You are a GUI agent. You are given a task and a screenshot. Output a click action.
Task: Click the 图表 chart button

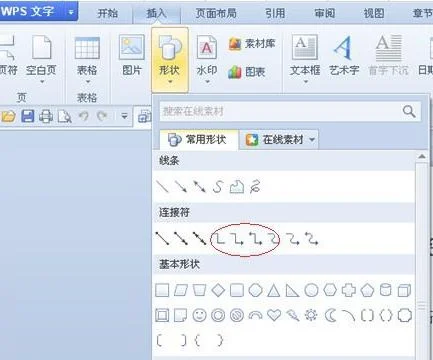(247, 72)
